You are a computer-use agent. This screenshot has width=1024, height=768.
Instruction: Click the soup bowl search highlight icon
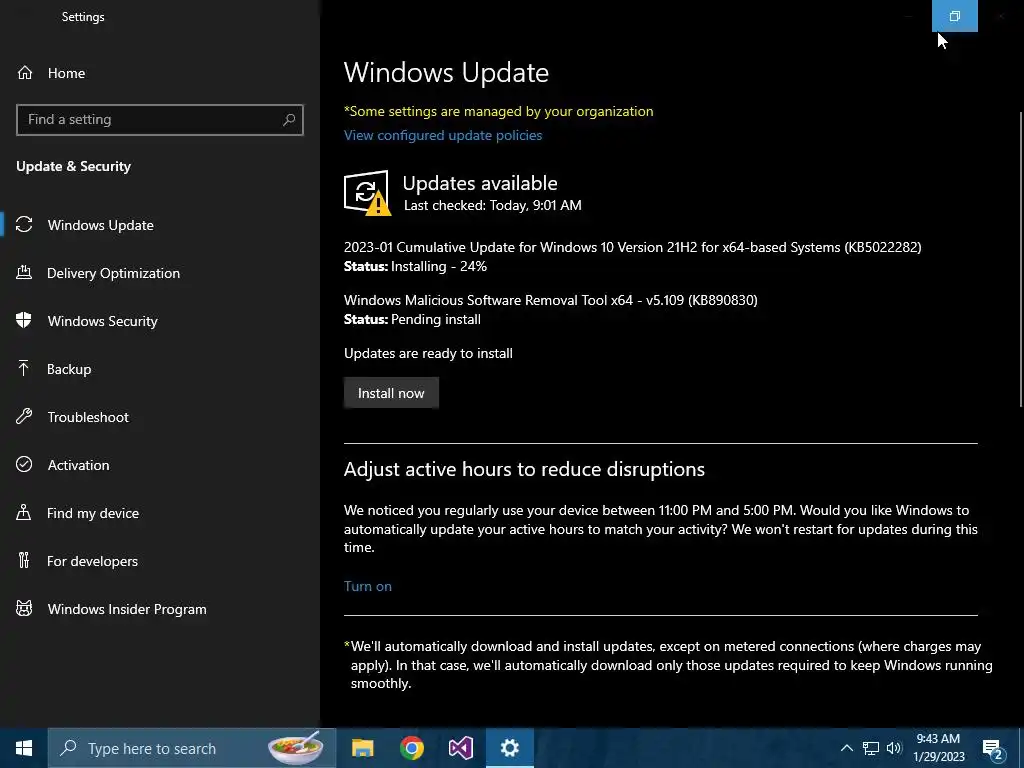click(x=296, y=748)
